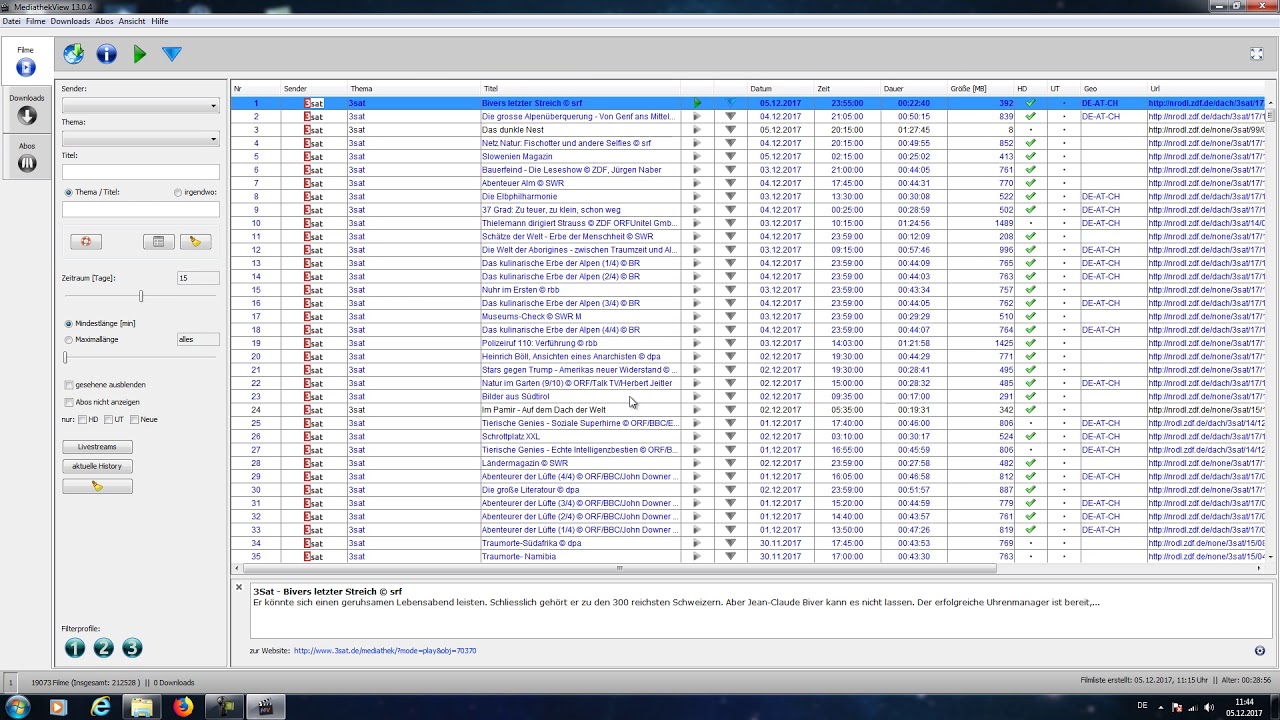
Task: Click the Livestreams button
Action: (97, 447)
